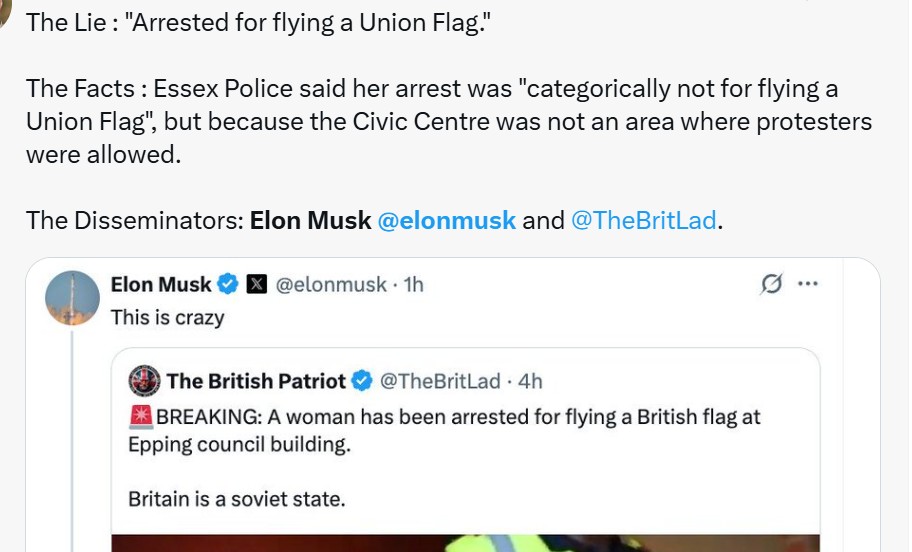Click the X affiliate badge next to Elon Musk
912x552 pixels.
[256, 285]
